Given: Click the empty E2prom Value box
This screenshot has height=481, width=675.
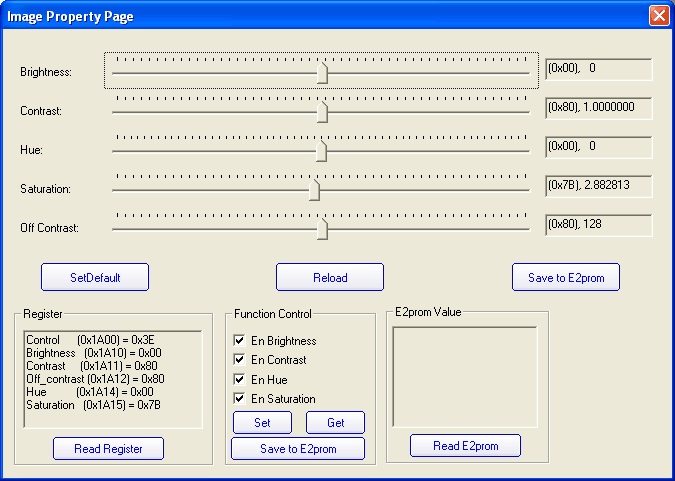Looking at the screenshot, I should tap(464, 376).
